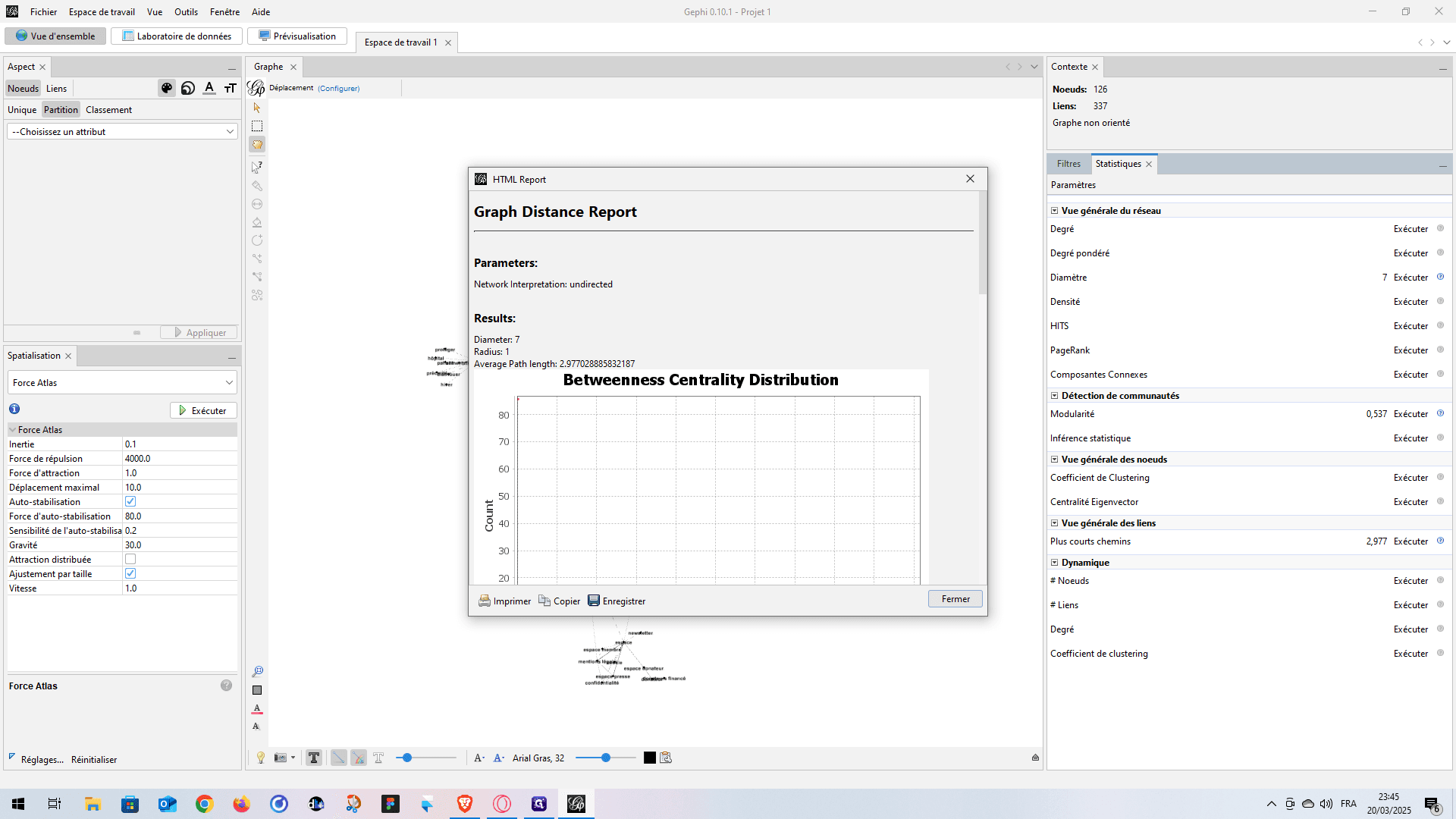
Task: Click the Arial Gras, 32 font selector
Action: pos(538,758)
